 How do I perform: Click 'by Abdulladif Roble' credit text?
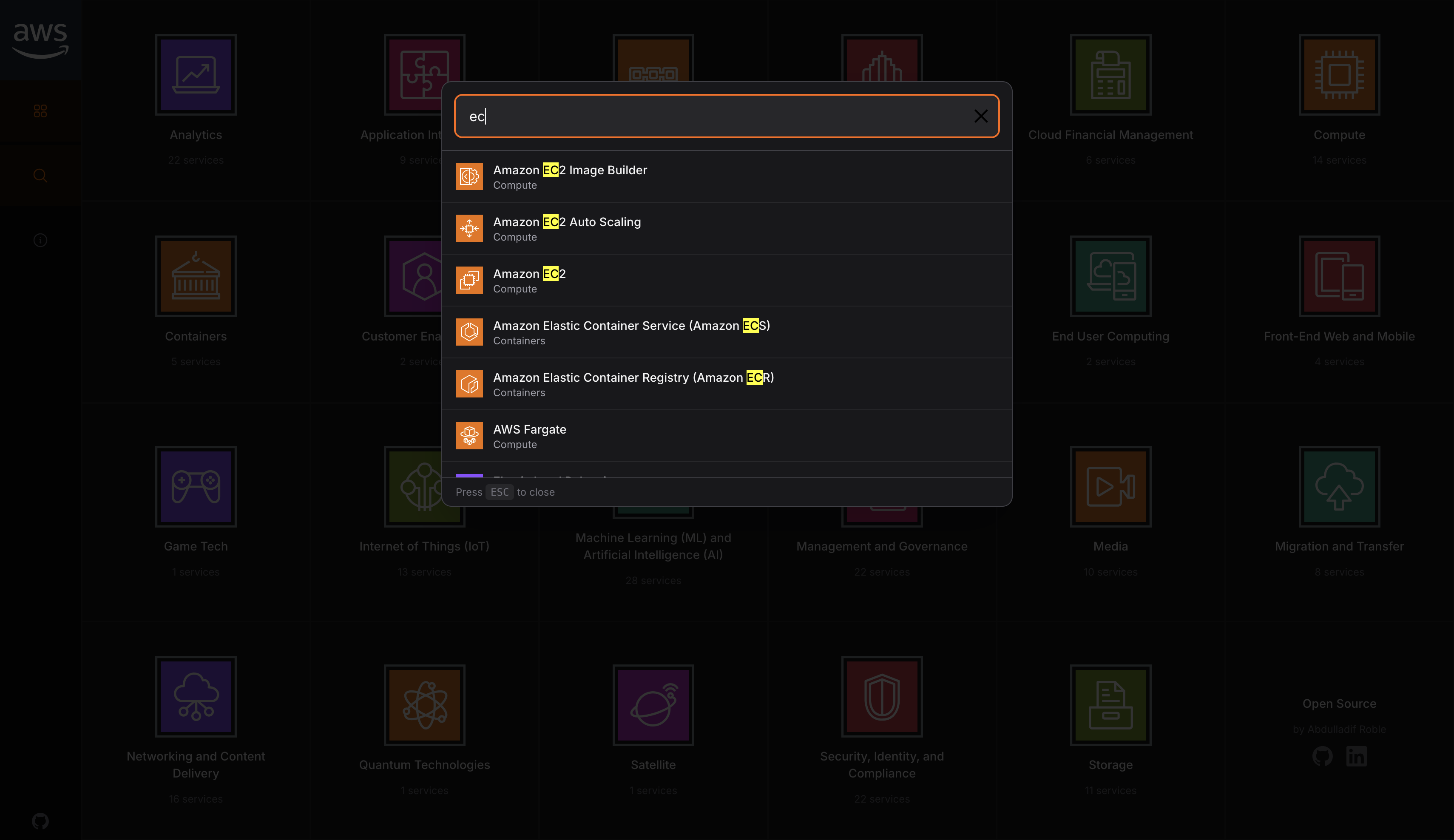(x=1339, y=729)
